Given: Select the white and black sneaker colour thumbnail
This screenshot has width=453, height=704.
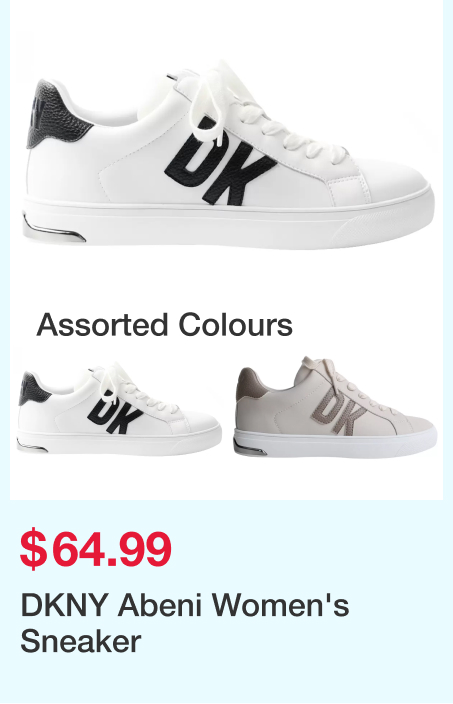Looking at the screenshot, I should coord(119,409).
